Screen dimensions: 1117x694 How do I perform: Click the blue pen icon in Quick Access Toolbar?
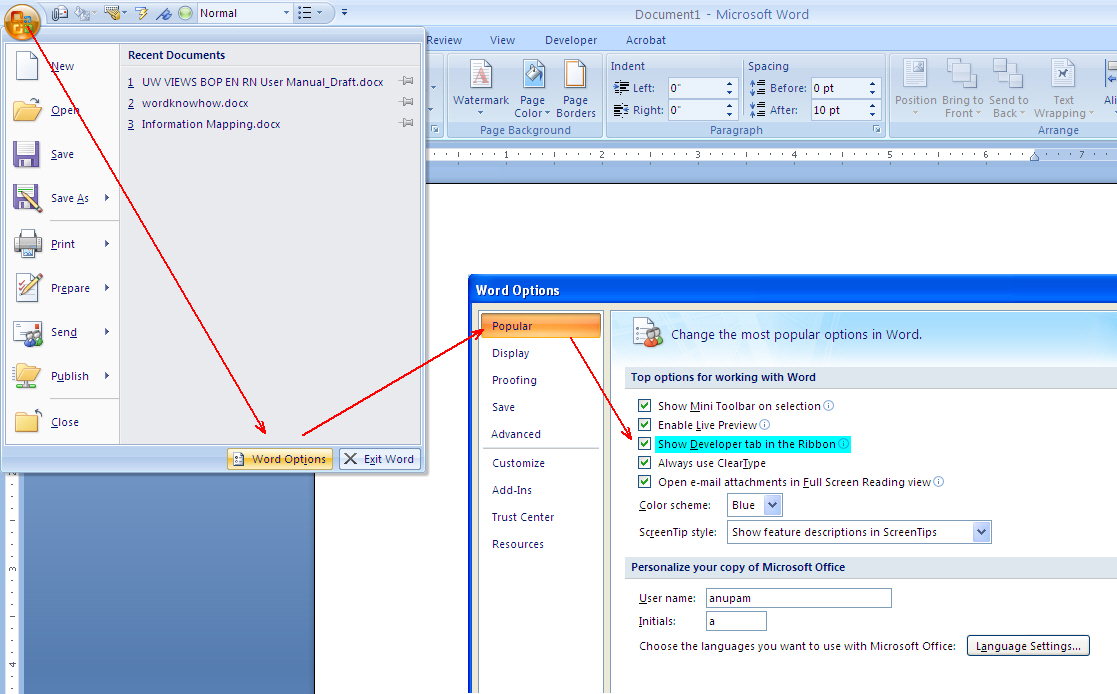click(164, 13)
